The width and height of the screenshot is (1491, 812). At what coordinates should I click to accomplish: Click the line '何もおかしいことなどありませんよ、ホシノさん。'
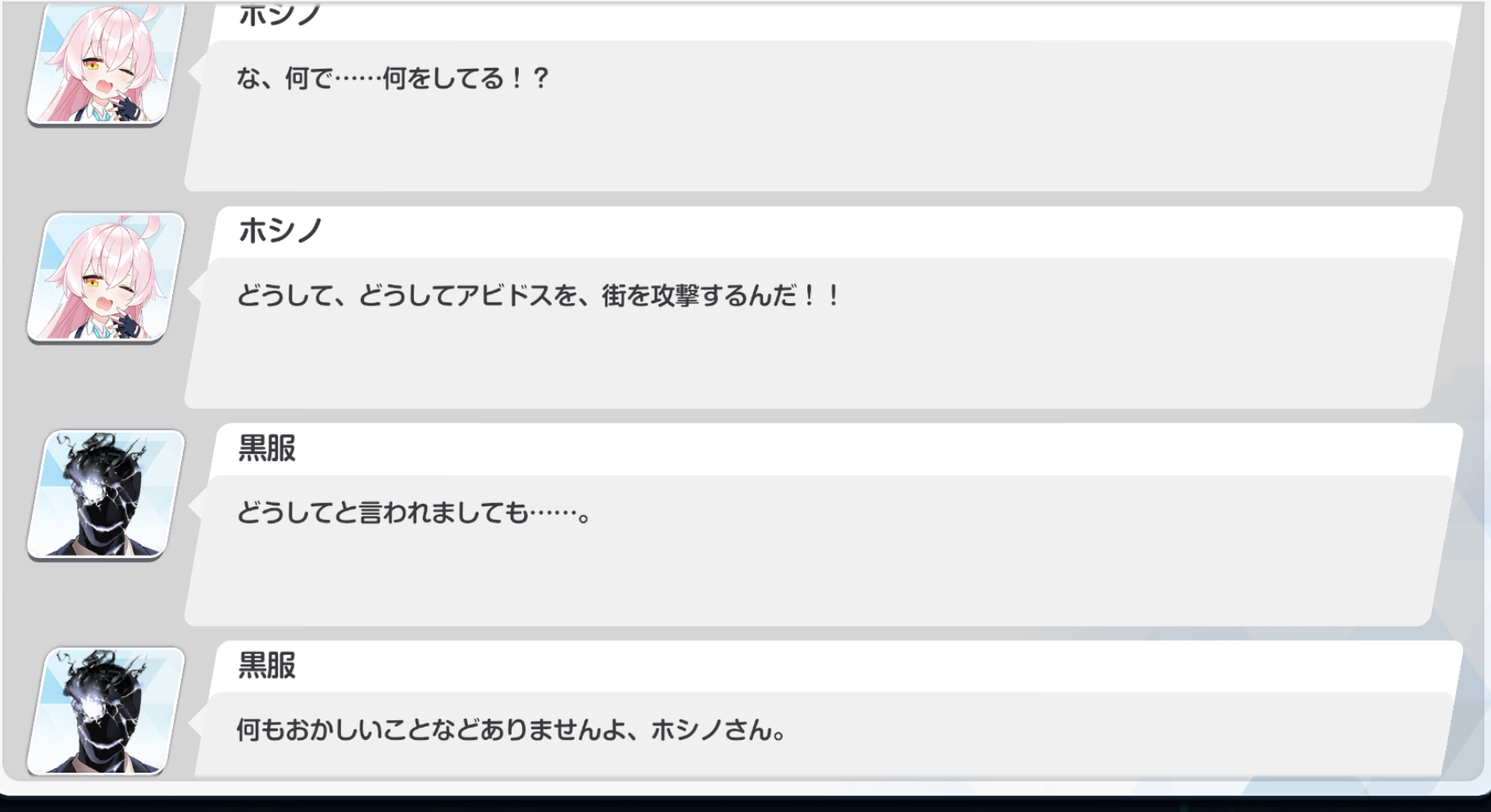click(511, 730)
